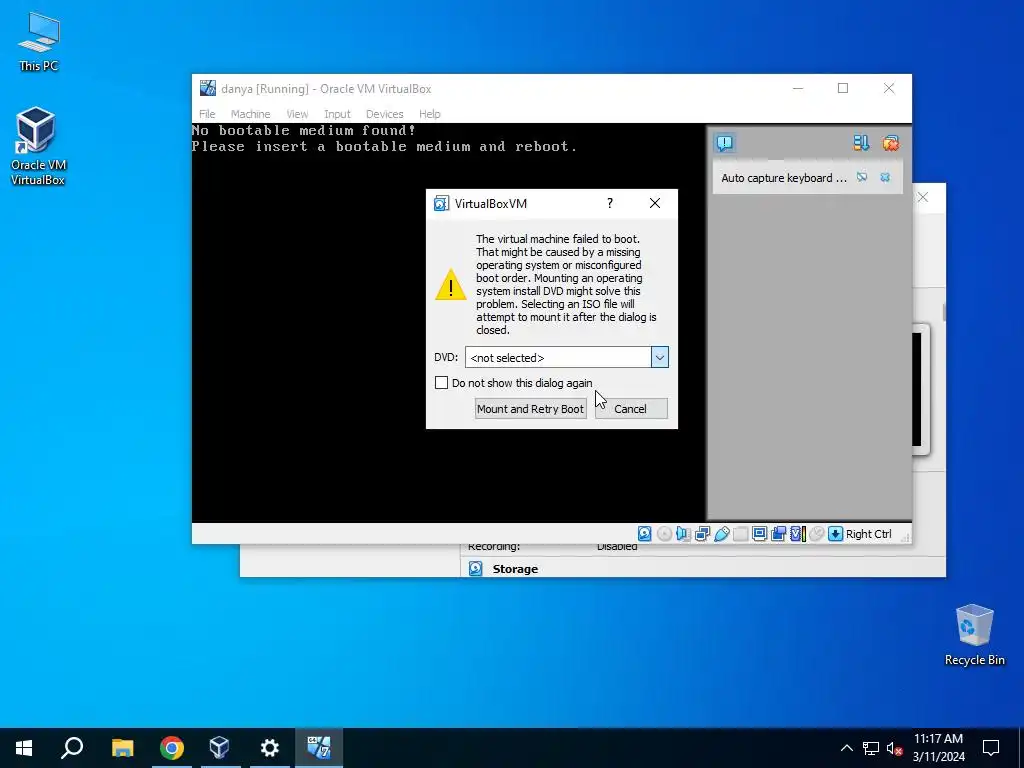Click the VM preview thumbnail in Manager window
This screenshot has width=1024, height=768.
[920, 389]
